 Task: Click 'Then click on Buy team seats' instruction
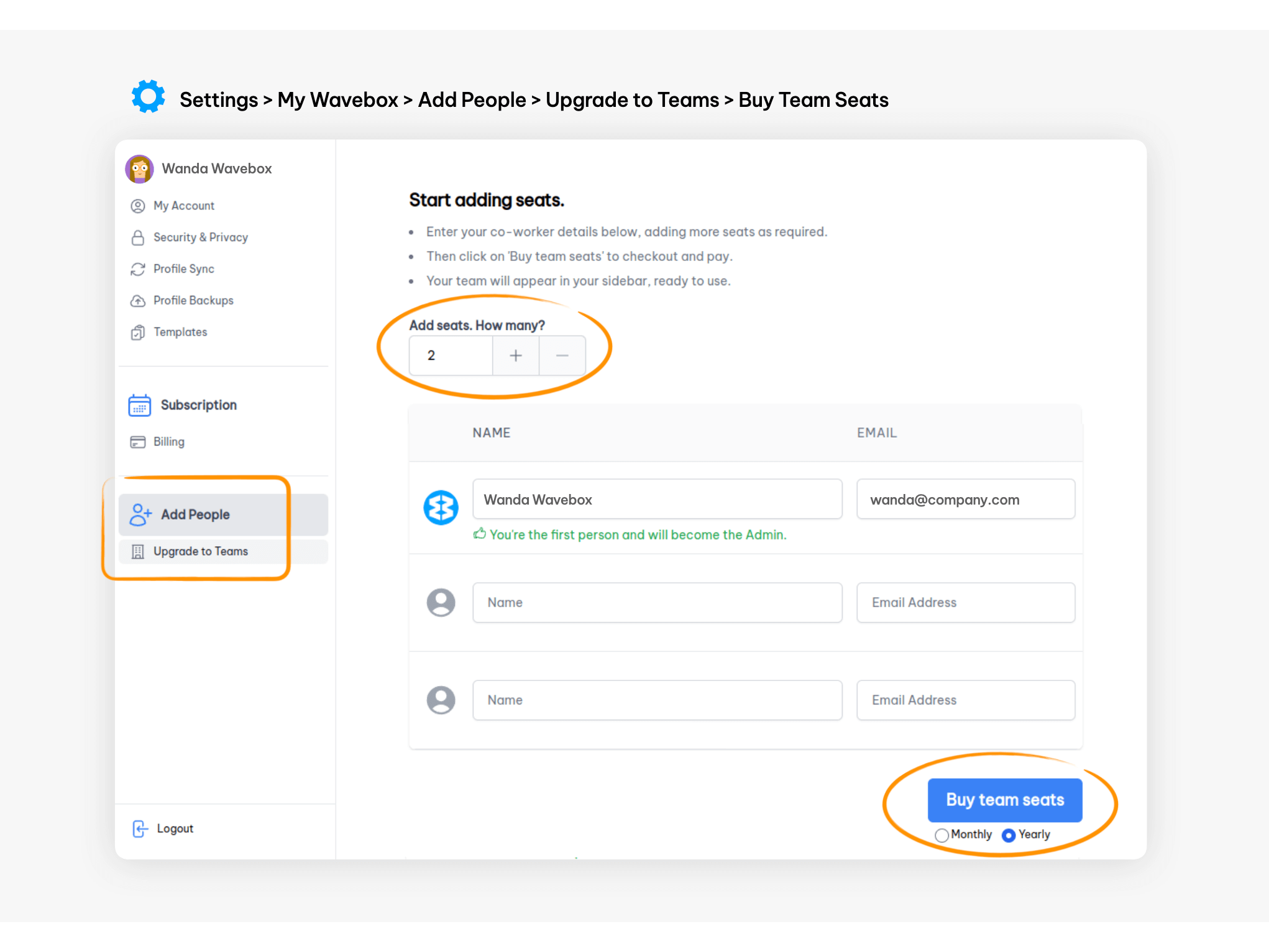pos(579,256)
